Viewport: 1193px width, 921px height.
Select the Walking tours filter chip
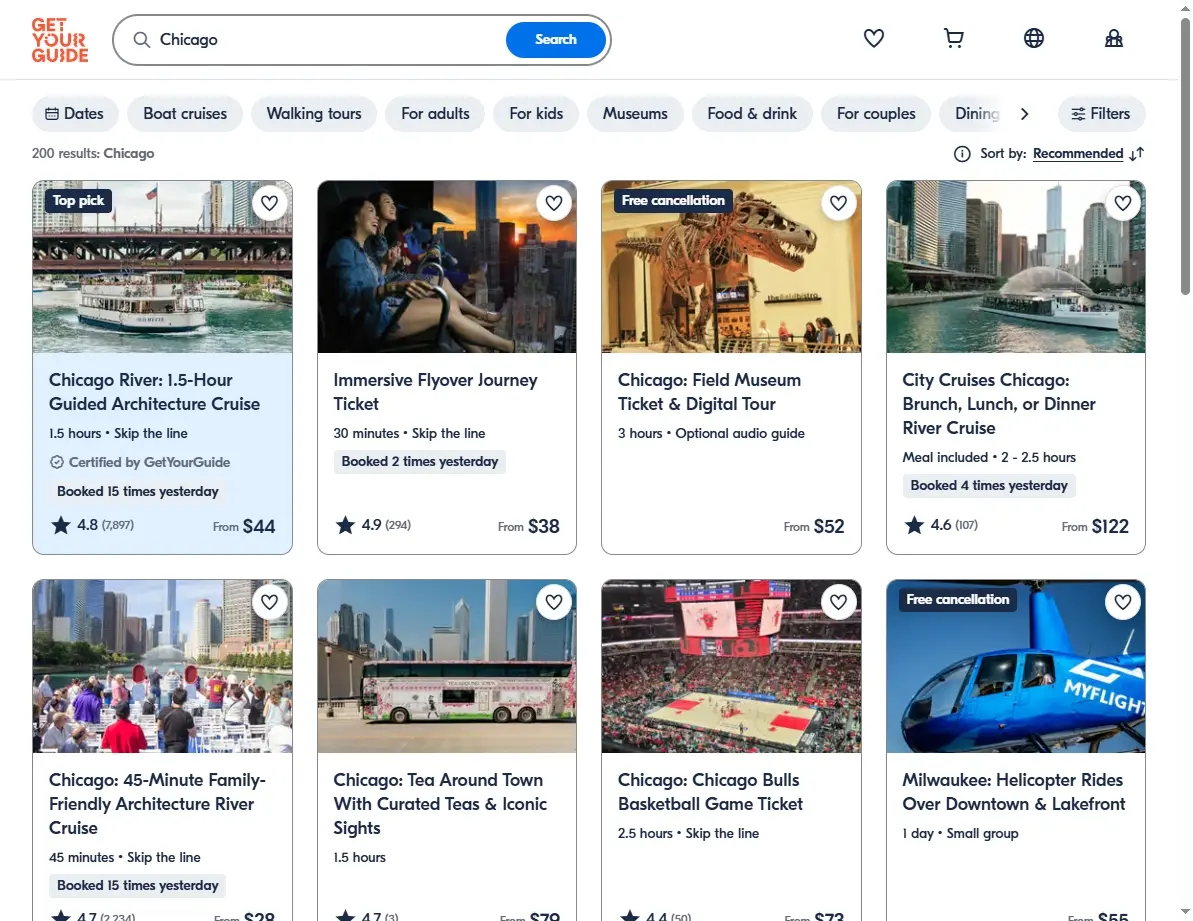(313, 114)
